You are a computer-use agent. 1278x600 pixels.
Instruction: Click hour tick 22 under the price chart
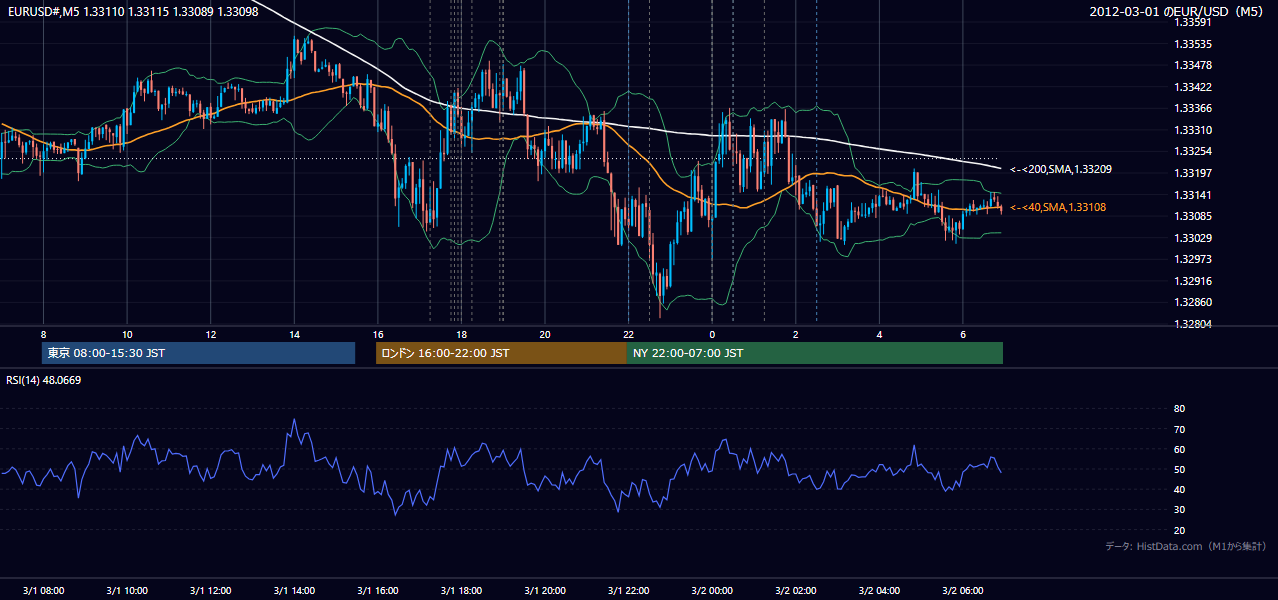pyautogui.click(x=628, y=334)
